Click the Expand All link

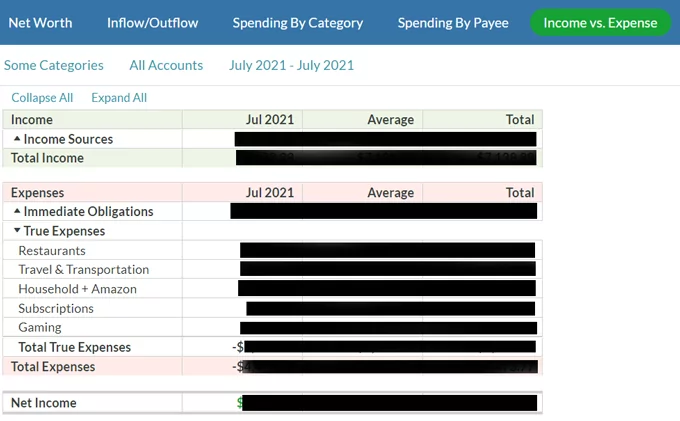coord(119,98)
